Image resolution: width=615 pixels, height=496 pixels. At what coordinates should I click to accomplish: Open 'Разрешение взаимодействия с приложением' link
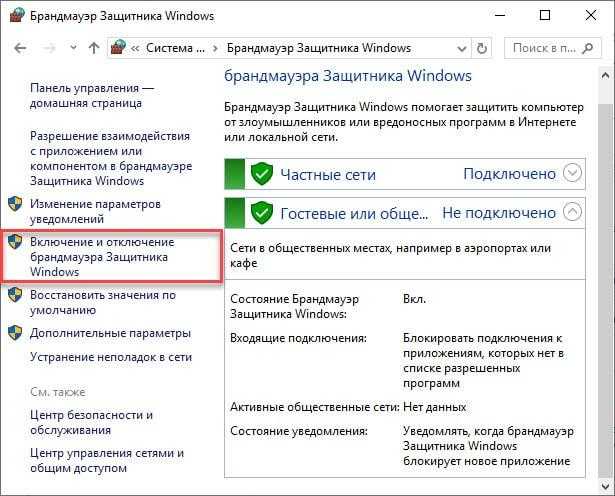coord(111,158)
